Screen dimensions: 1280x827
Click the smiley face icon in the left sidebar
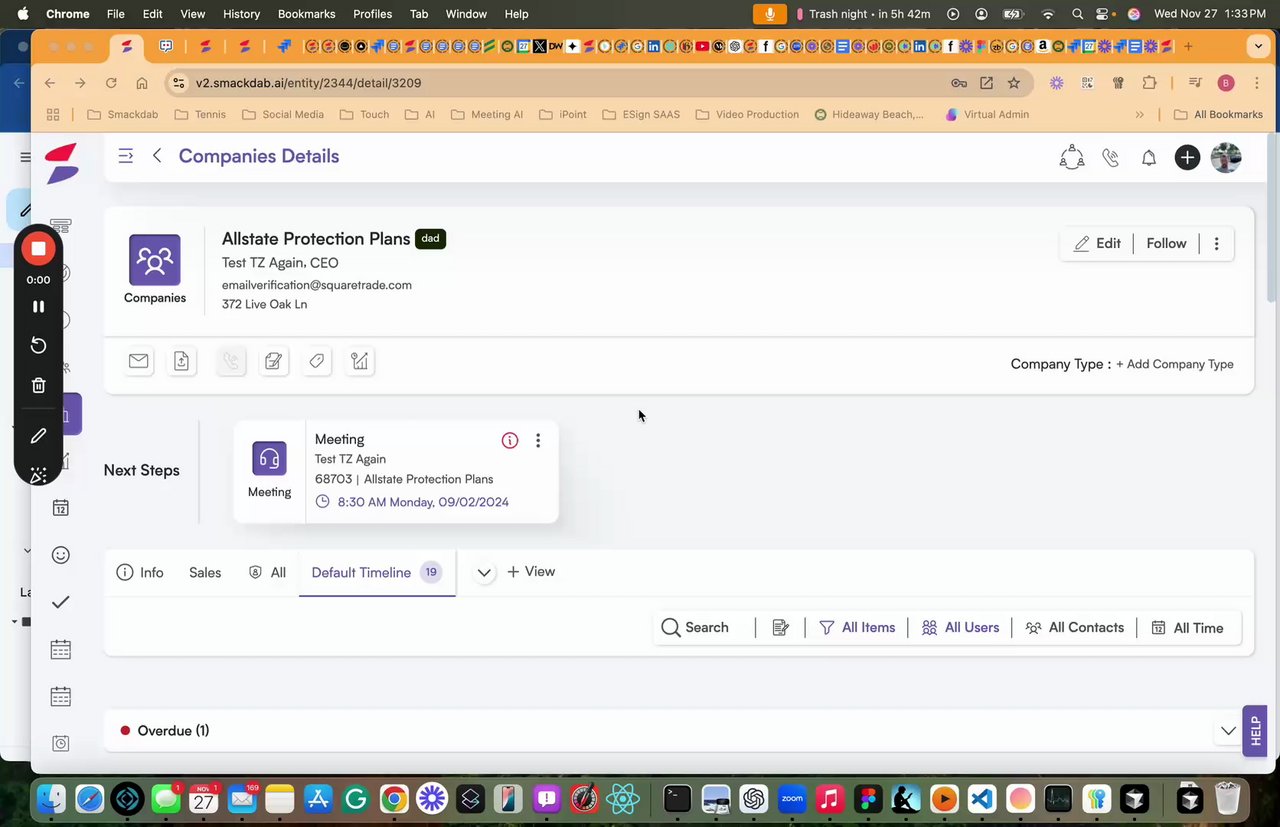61,555
